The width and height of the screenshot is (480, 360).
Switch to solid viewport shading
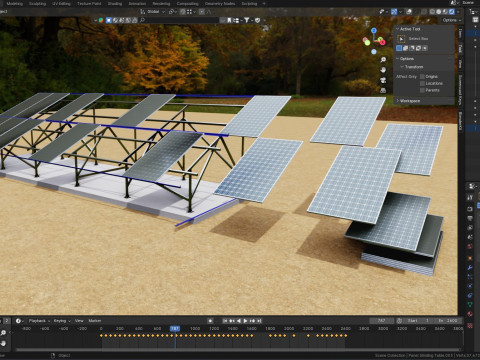tap(439, 12)
